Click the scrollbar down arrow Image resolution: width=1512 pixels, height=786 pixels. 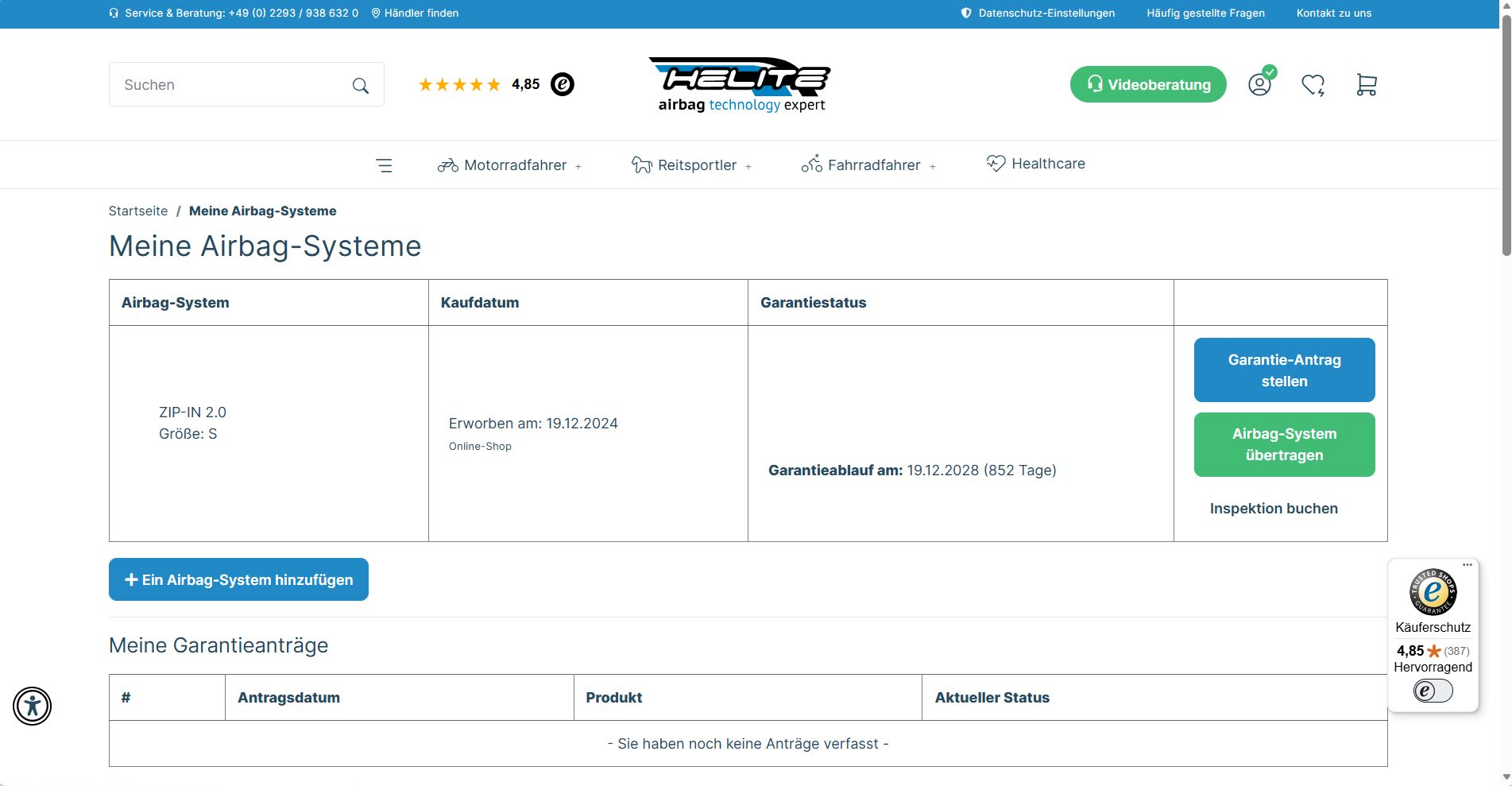[x=1506, y=778]
